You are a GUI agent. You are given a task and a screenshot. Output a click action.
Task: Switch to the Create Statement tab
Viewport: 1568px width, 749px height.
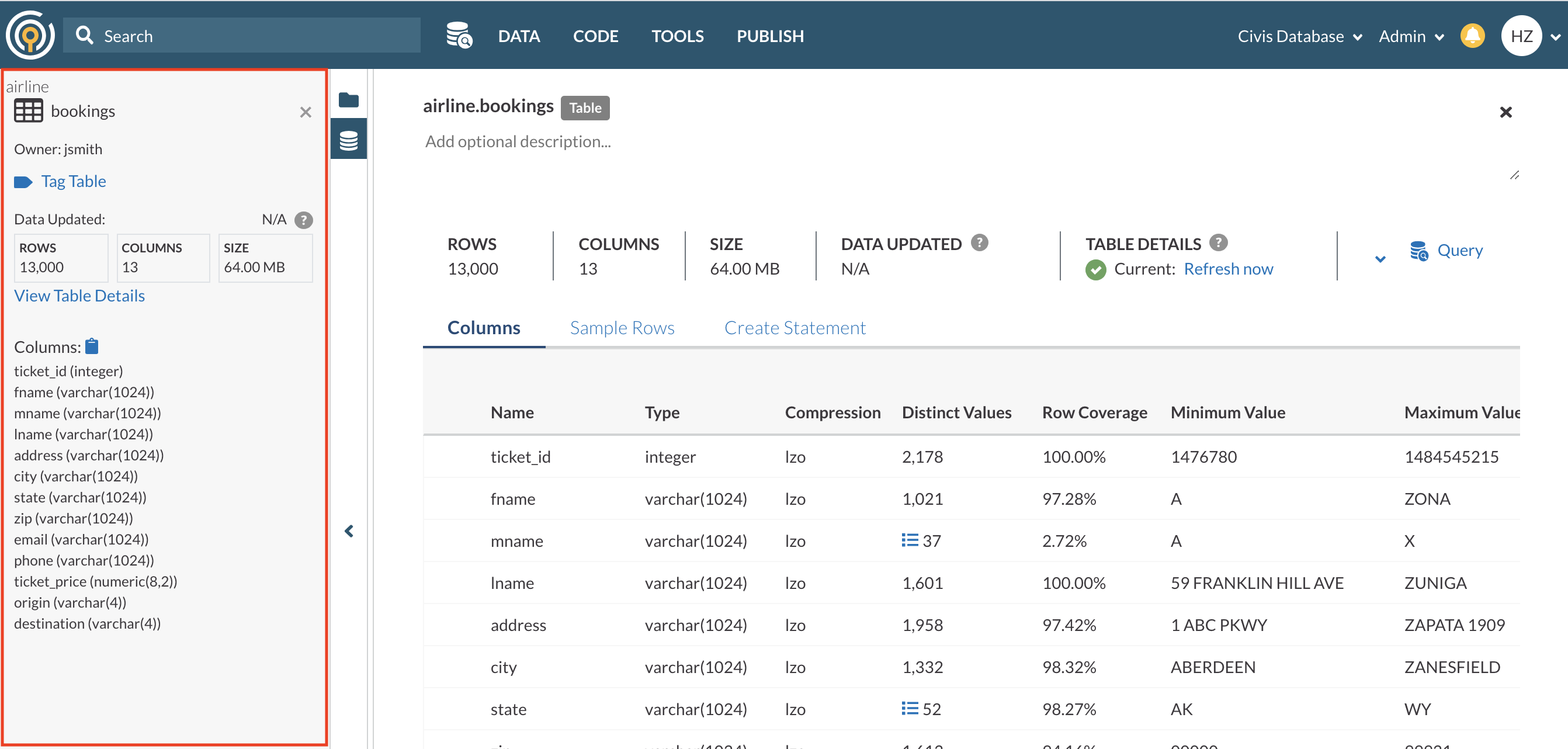pos(795,327)
